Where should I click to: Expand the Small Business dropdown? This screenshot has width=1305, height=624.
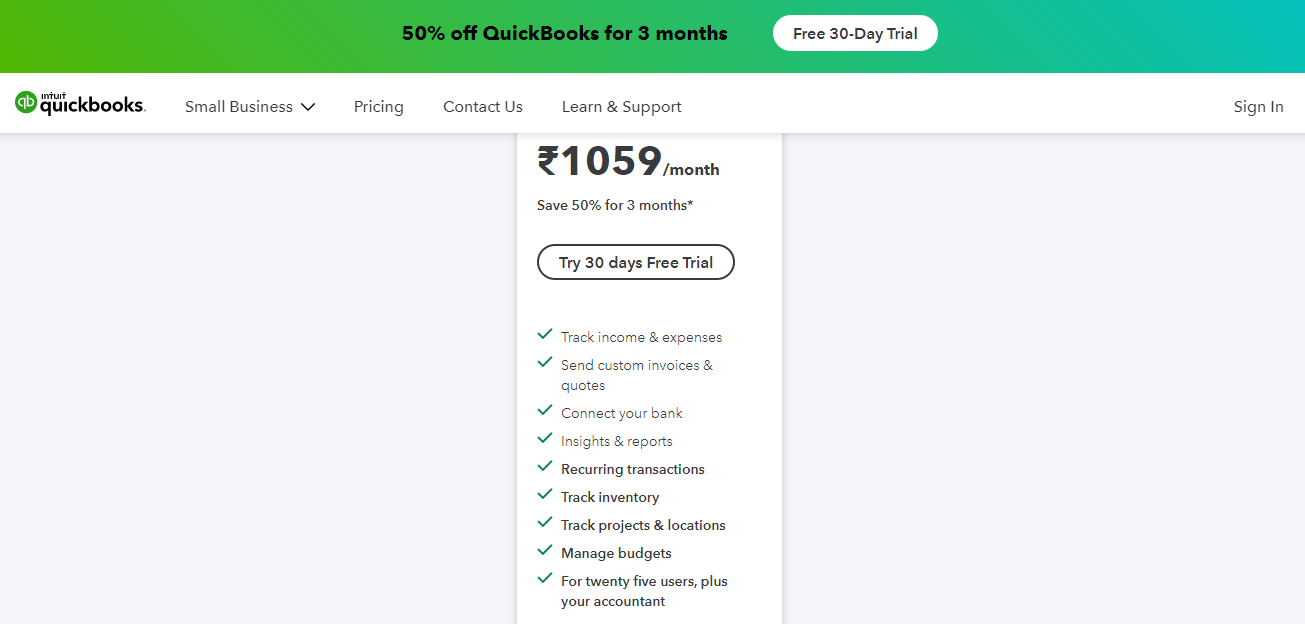tap(240, 106)
